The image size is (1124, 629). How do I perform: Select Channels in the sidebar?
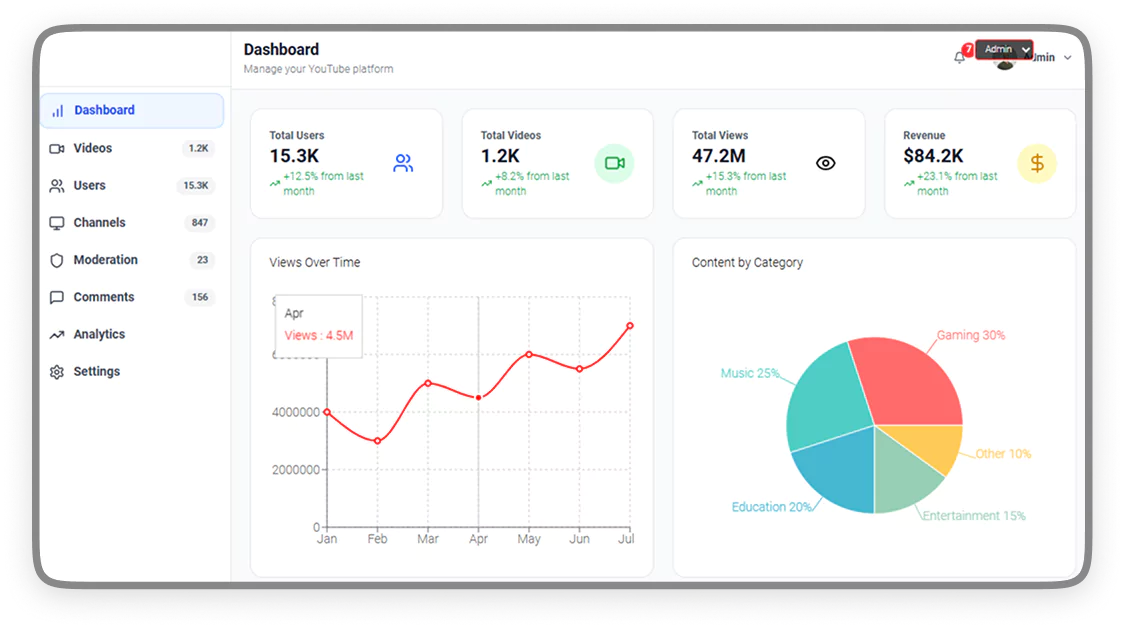pos(99,223)
